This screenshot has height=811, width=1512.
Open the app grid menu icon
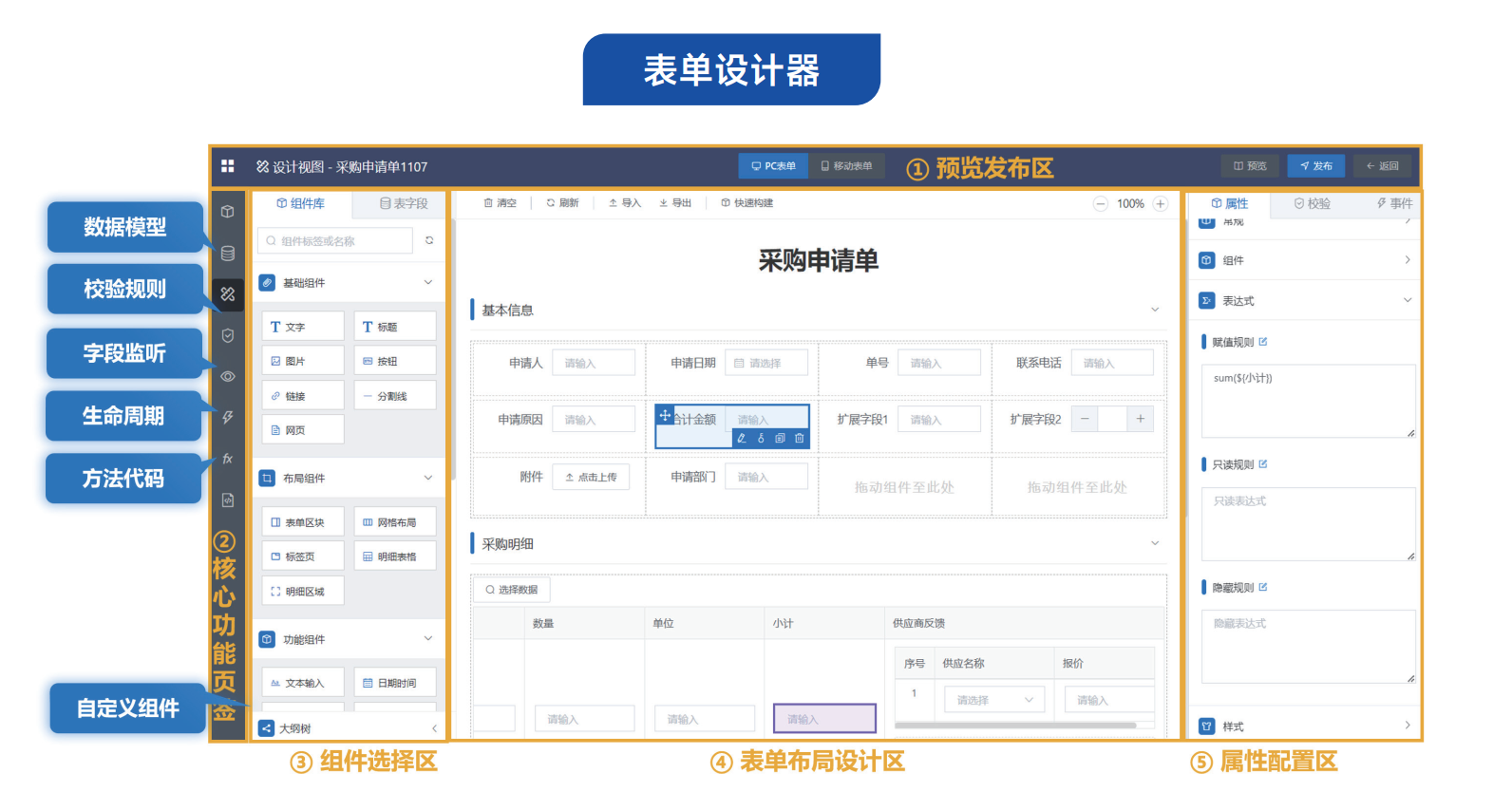pyautogui.click(x=228, y=166)
